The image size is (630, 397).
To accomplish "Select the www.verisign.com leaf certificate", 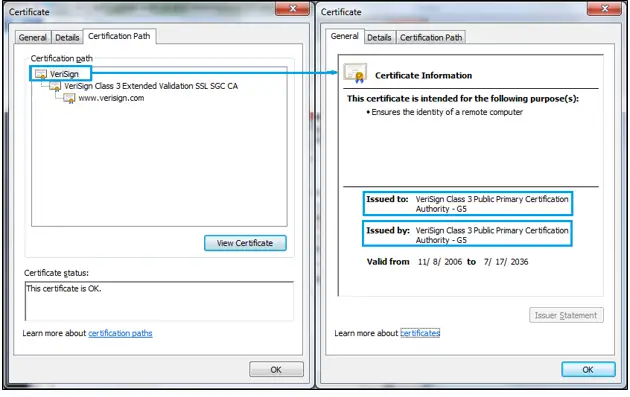I will tap(111, 98).
